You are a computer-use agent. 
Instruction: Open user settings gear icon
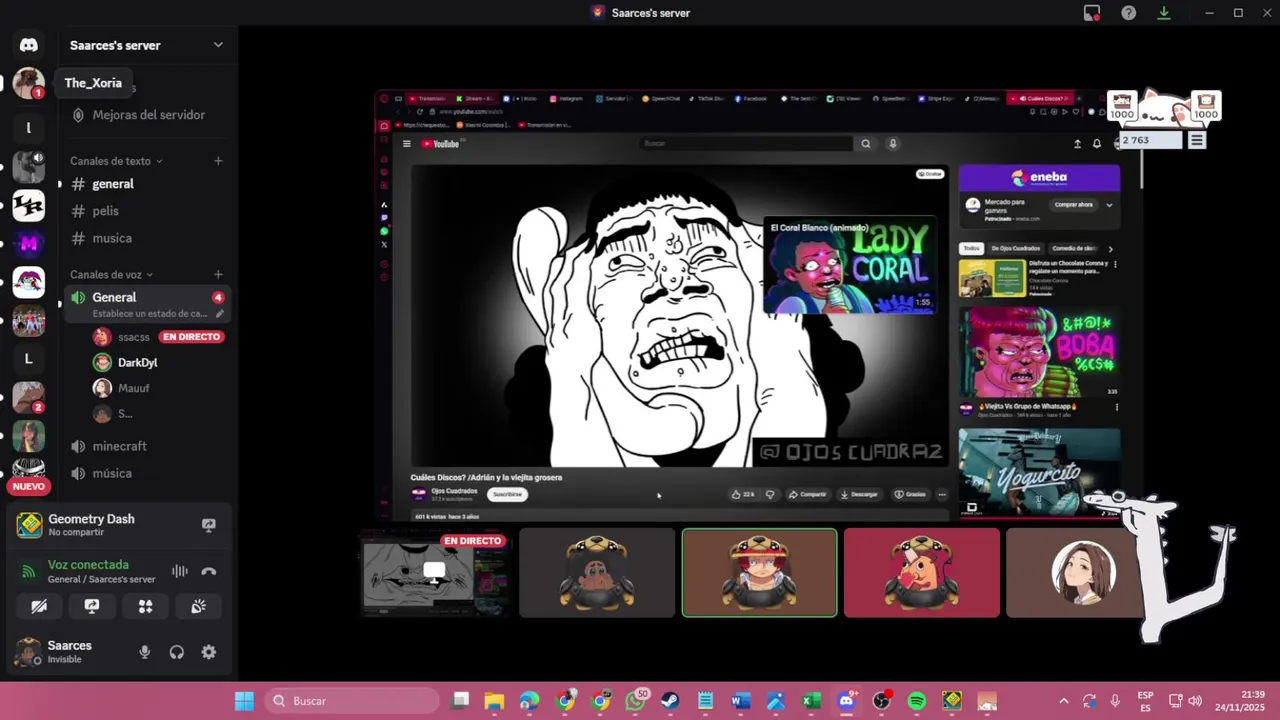[209, 652]
